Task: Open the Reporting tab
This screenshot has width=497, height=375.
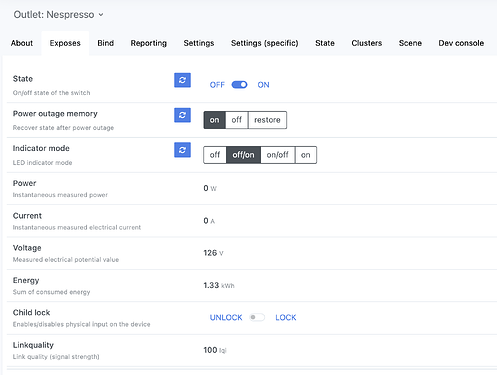Action: tap(149, 43)
